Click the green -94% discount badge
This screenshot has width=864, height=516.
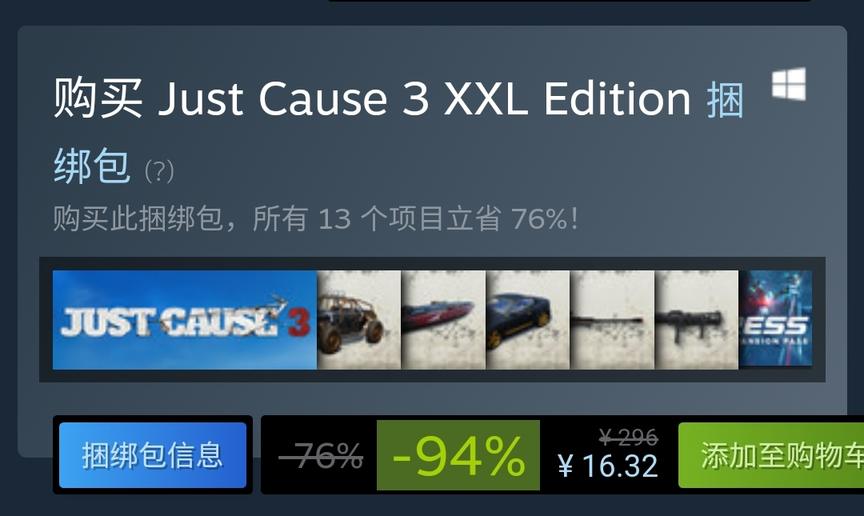pyautogui.click(x=458, y=455)
